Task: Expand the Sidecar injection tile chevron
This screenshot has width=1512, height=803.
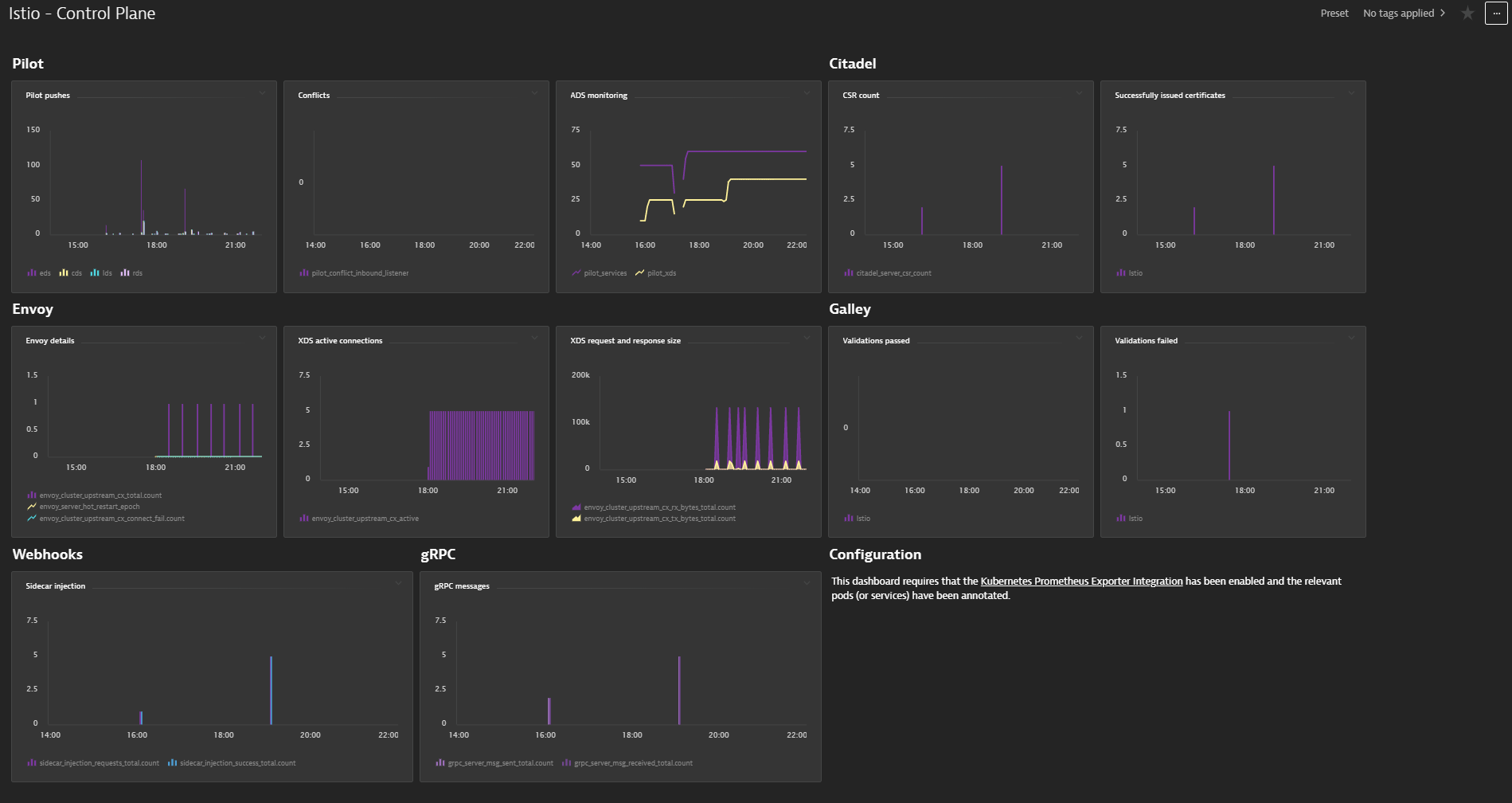Action: click(398, 584)
